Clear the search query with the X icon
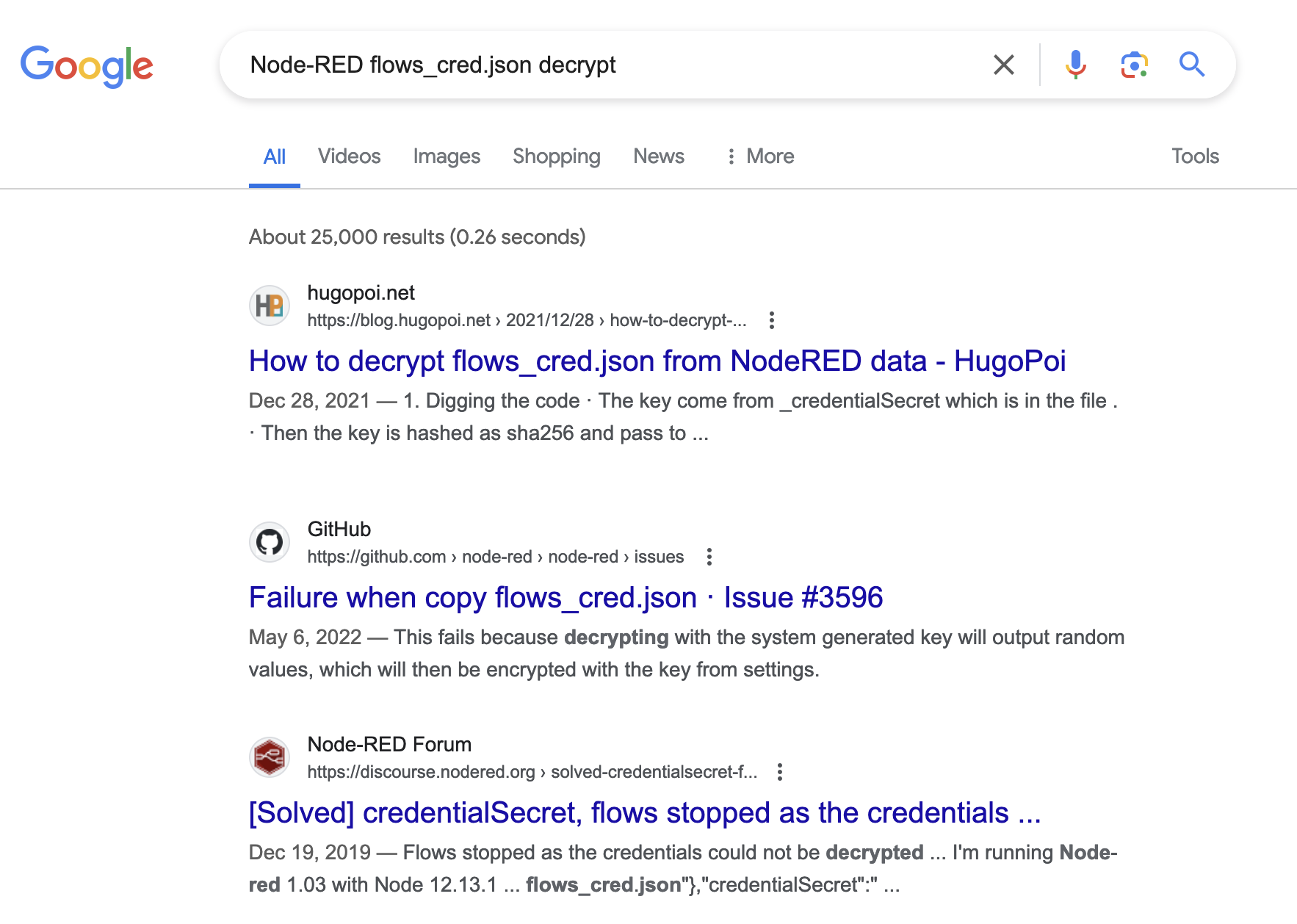Screen dimensions: 1297x924 click(1003, 65)
